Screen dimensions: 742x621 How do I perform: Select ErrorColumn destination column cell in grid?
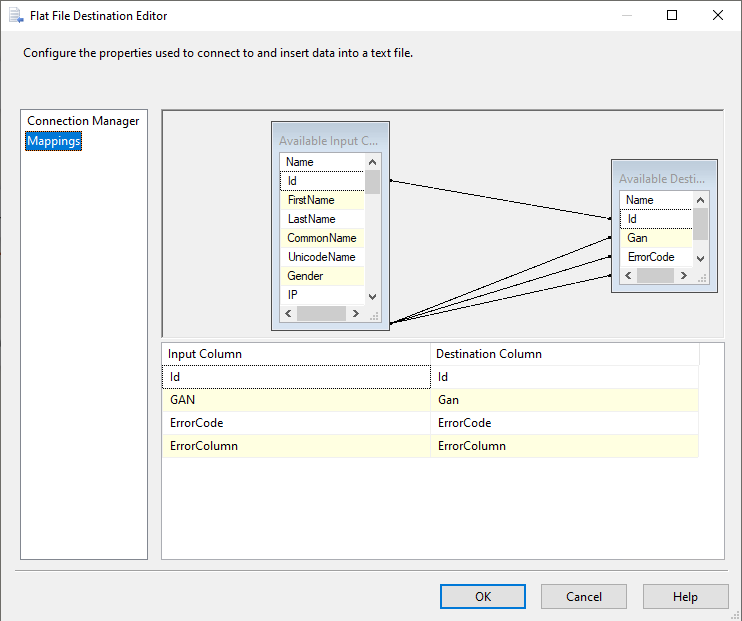tap(564, 446)
